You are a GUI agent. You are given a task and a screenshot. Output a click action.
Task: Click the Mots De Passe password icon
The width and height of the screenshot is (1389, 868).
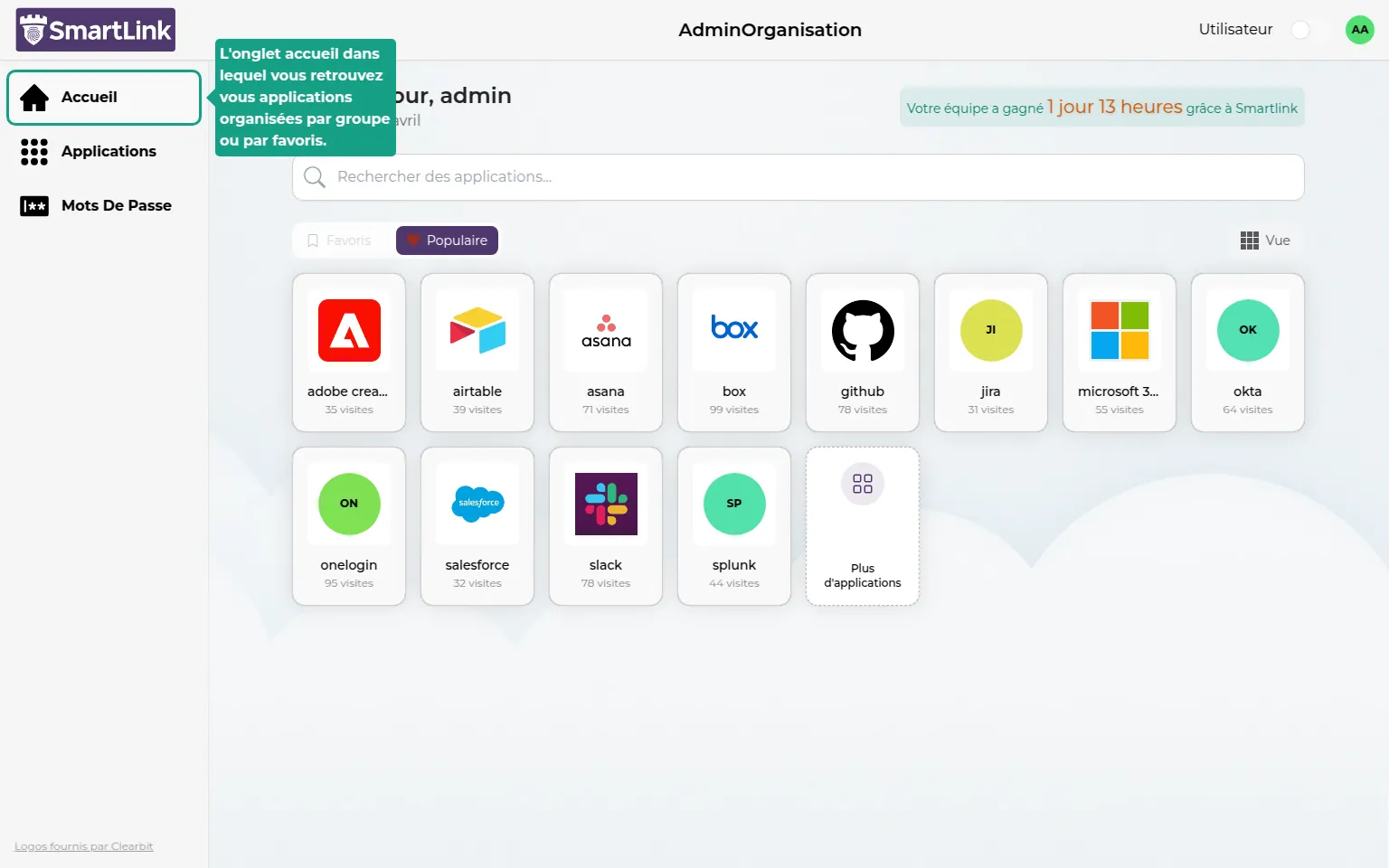coord(34,206)
